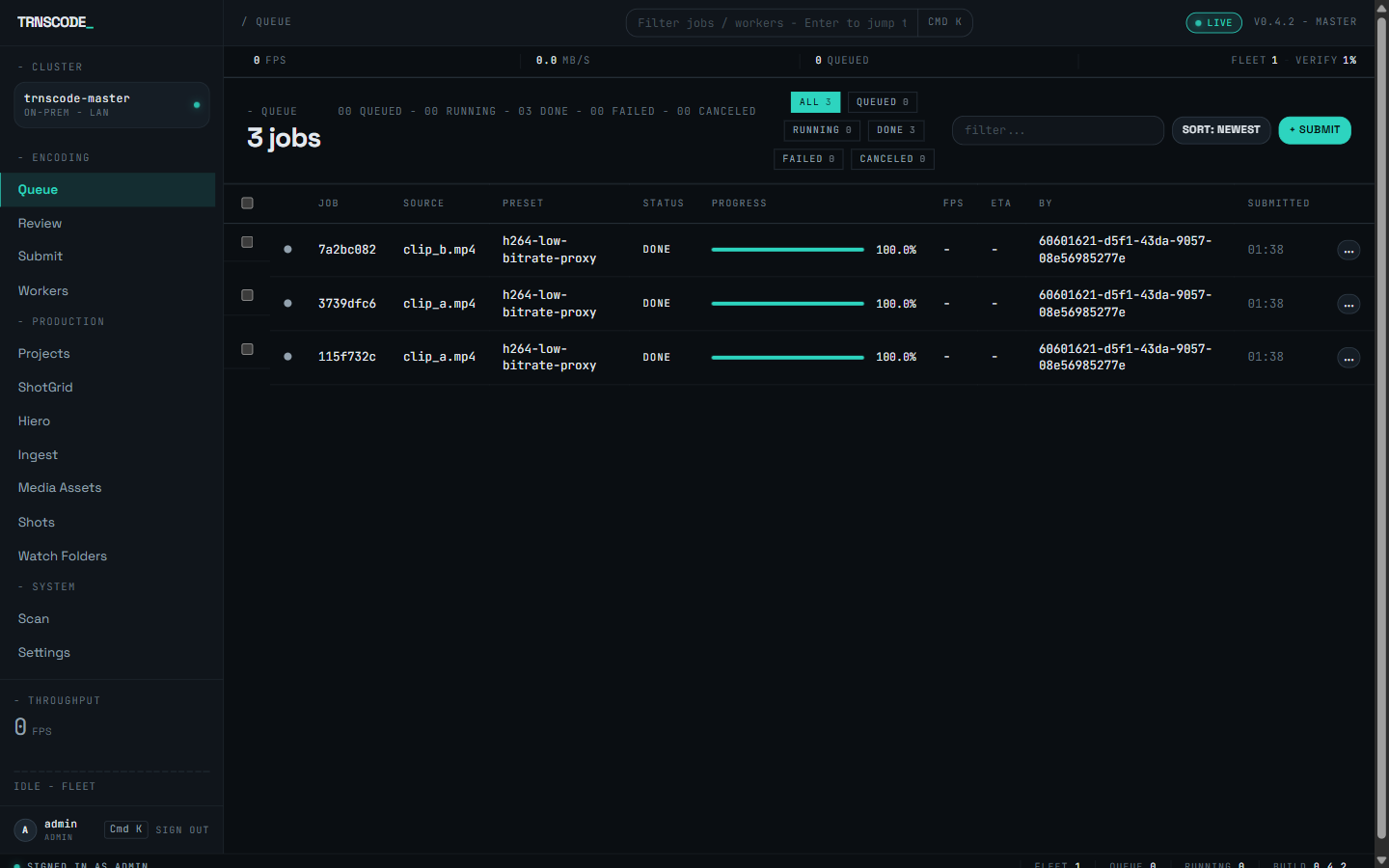Open ShotGrid page

coord(108,388)
